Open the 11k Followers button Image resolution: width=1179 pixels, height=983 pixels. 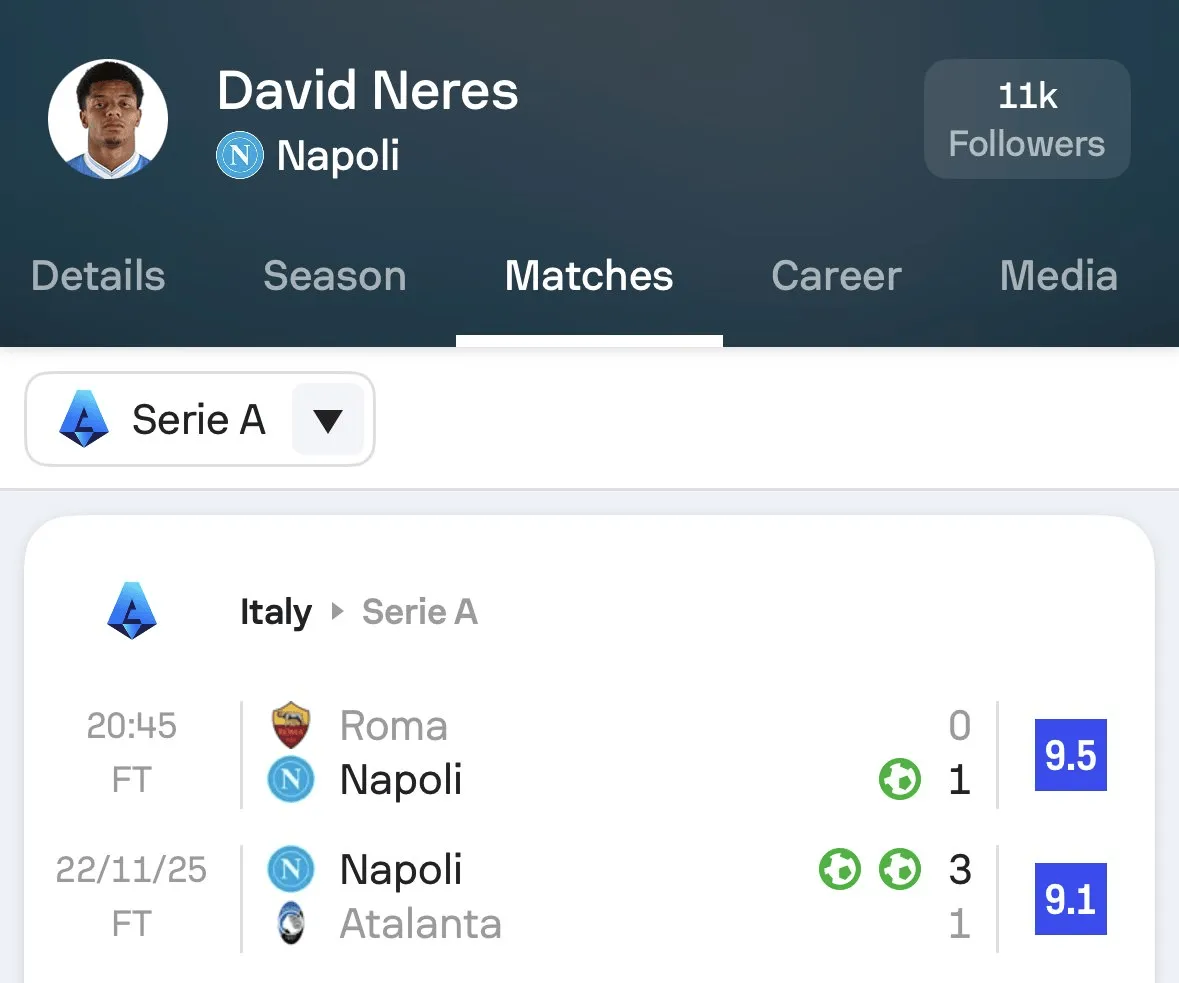pos(1027,119)
